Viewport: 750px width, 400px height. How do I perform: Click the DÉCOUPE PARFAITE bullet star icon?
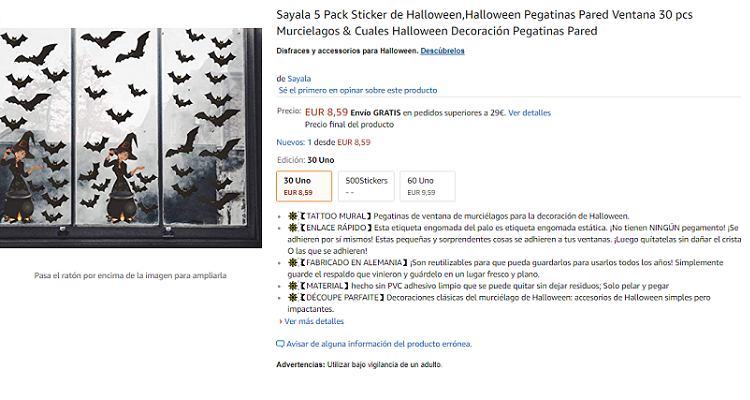click(x=291, y=298)
